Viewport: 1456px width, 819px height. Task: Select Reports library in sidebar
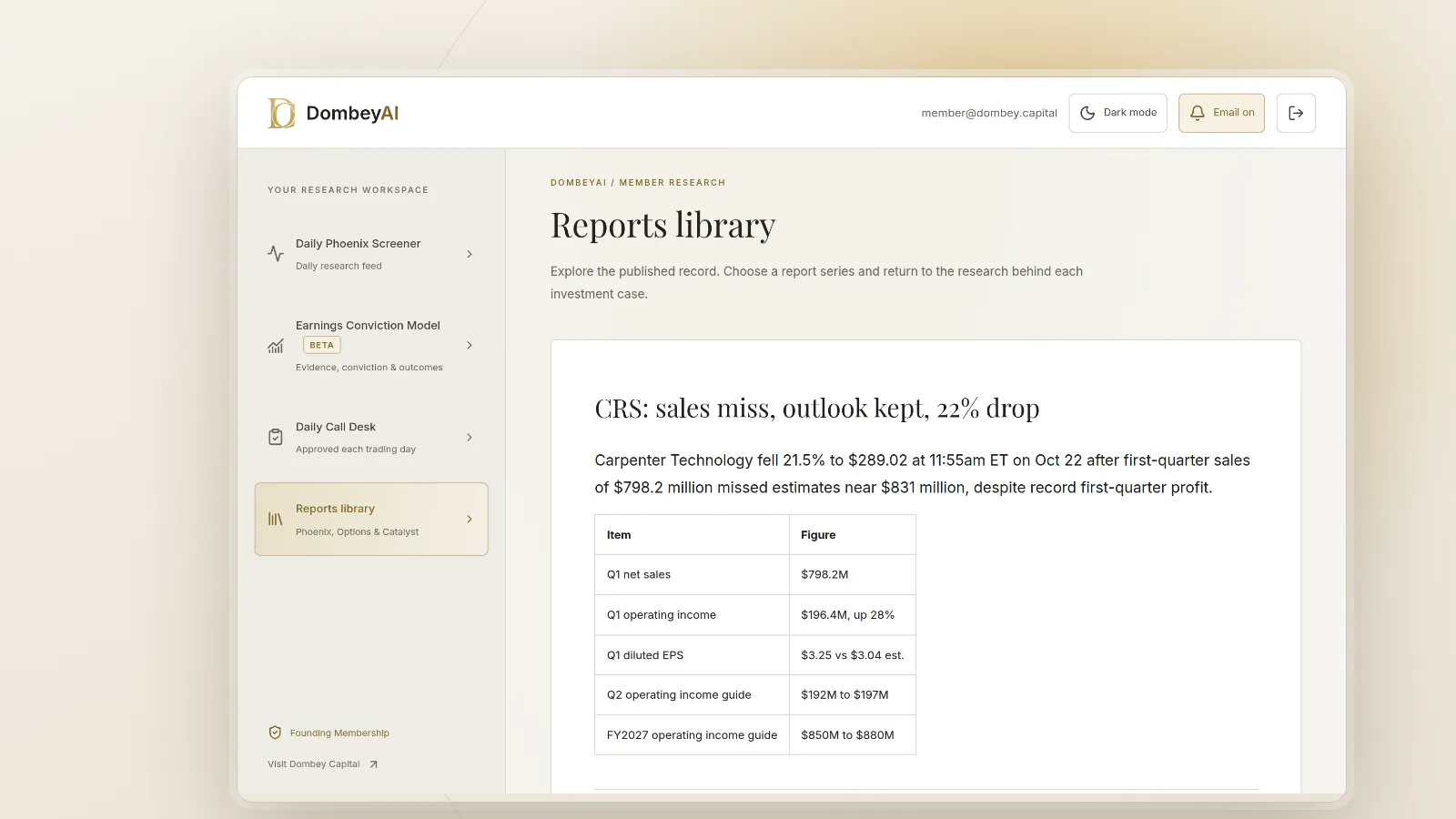(371, 519)
